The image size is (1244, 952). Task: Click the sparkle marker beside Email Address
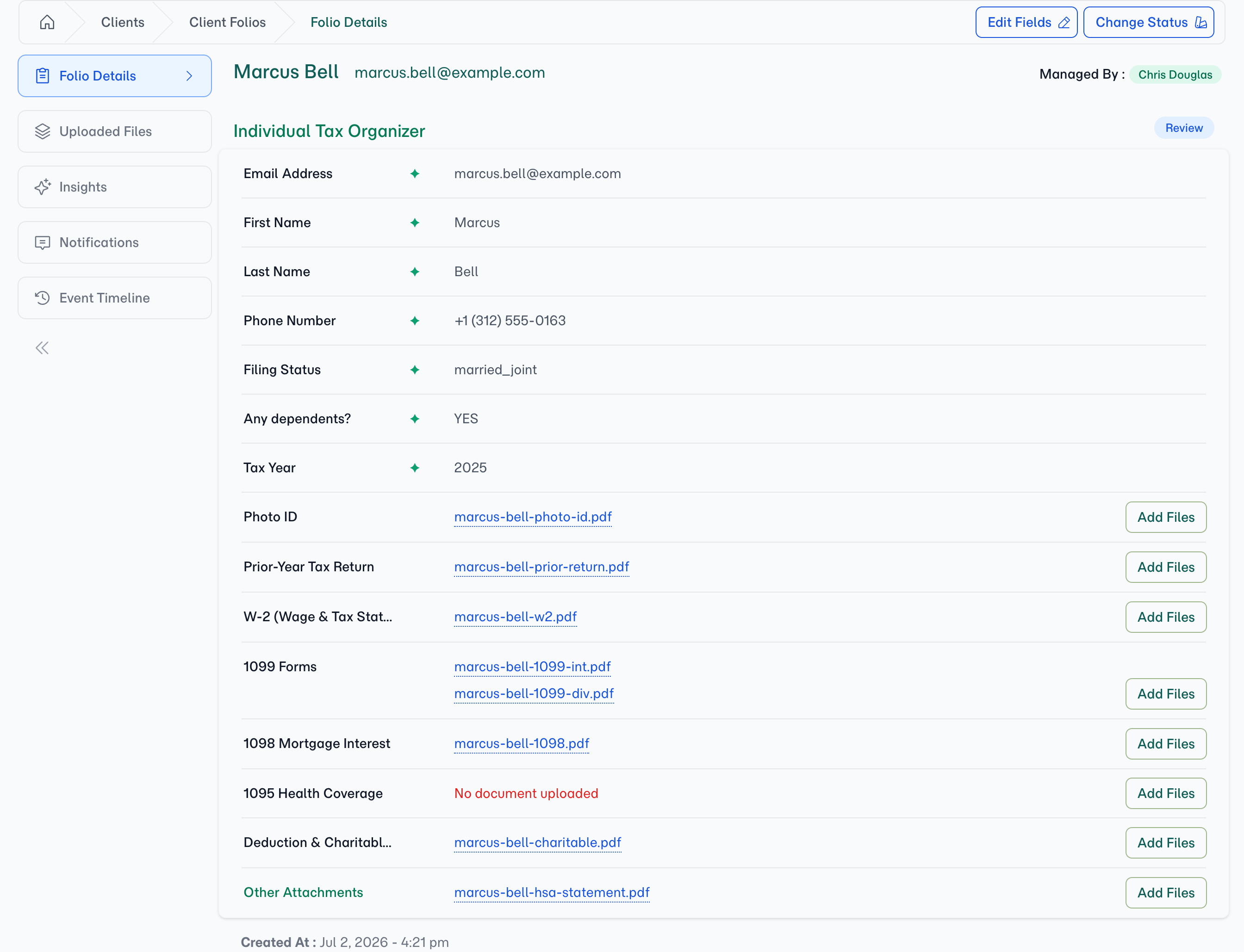click(415, 173)
